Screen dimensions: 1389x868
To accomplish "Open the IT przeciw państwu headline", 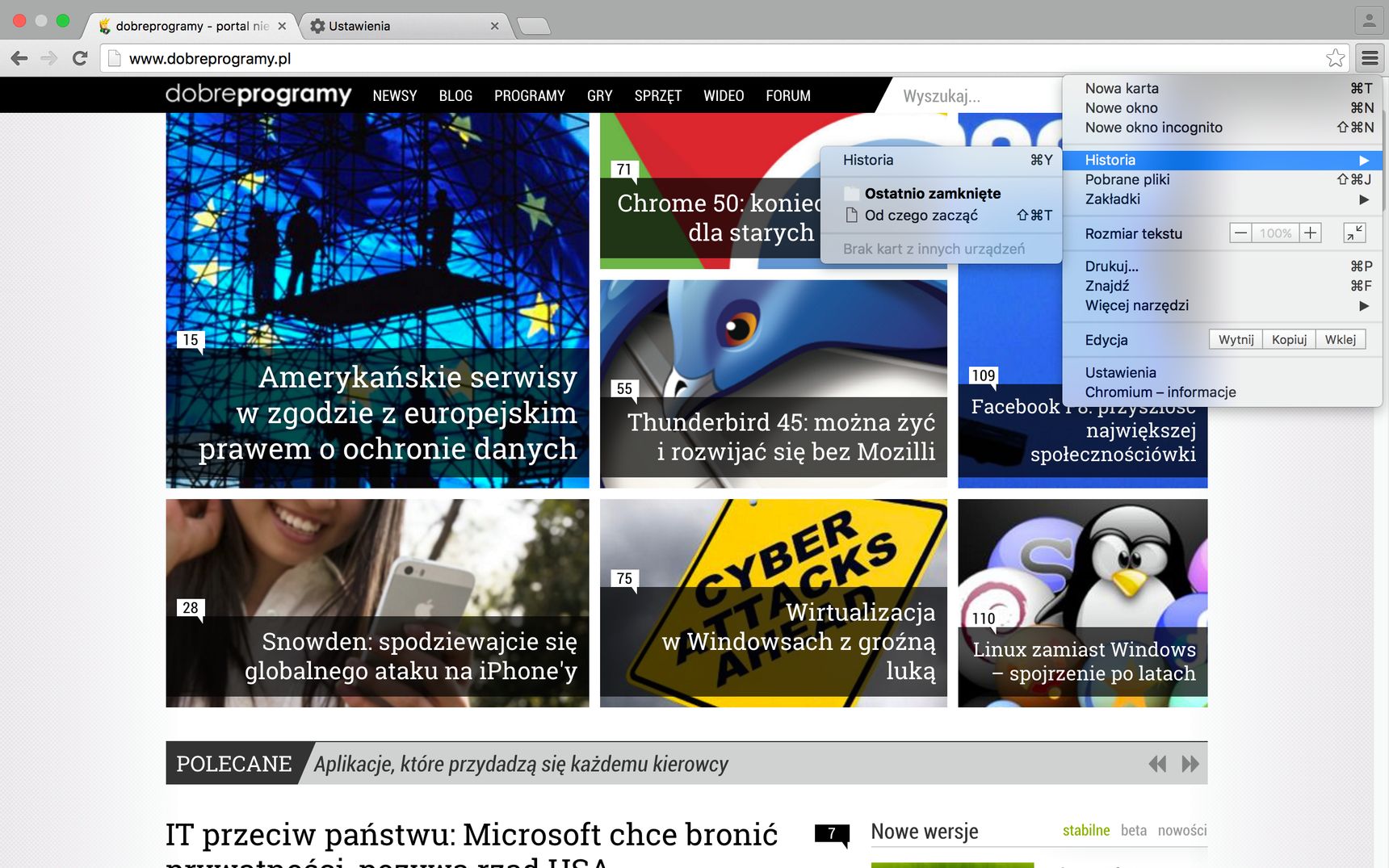I will (472, 844).
